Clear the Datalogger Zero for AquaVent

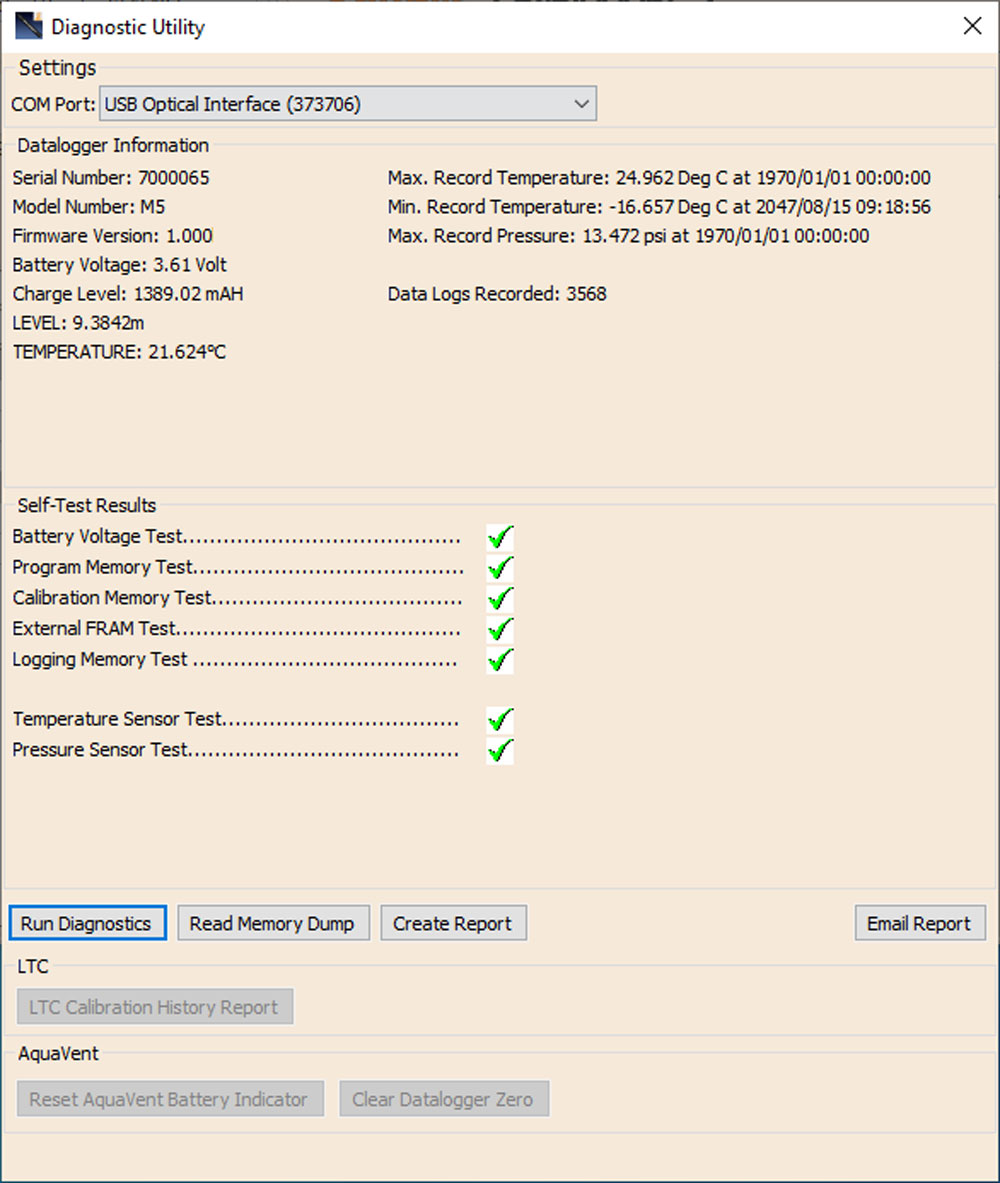point(444,1098)
